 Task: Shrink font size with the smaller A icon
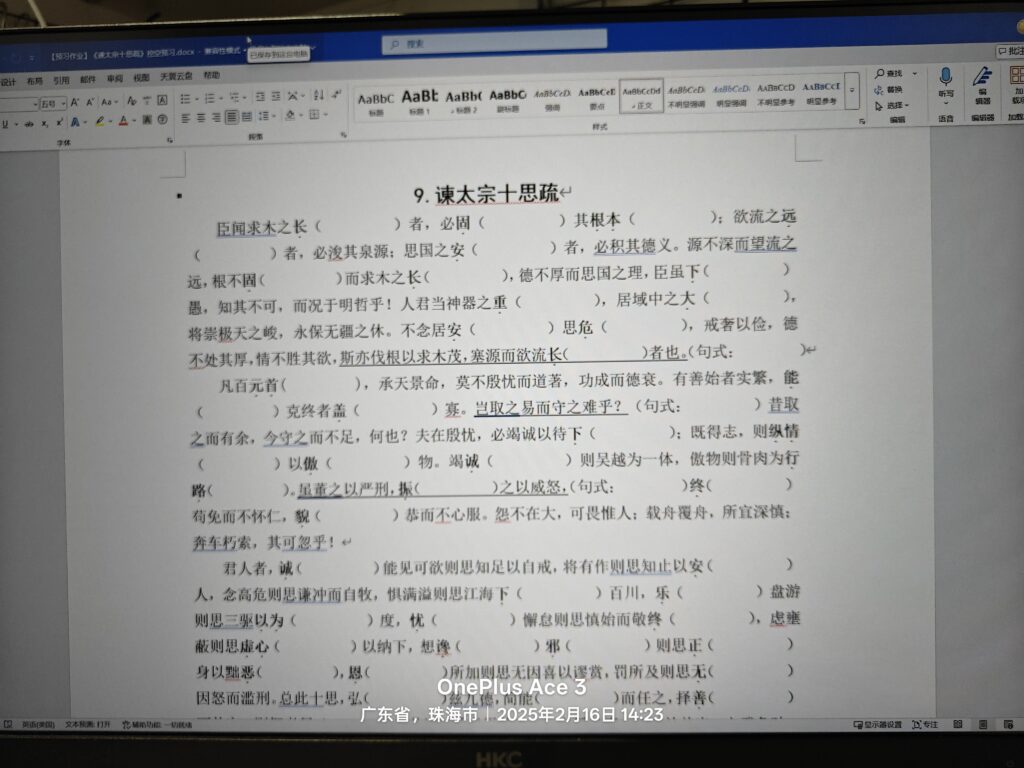(x=90, y=101)
